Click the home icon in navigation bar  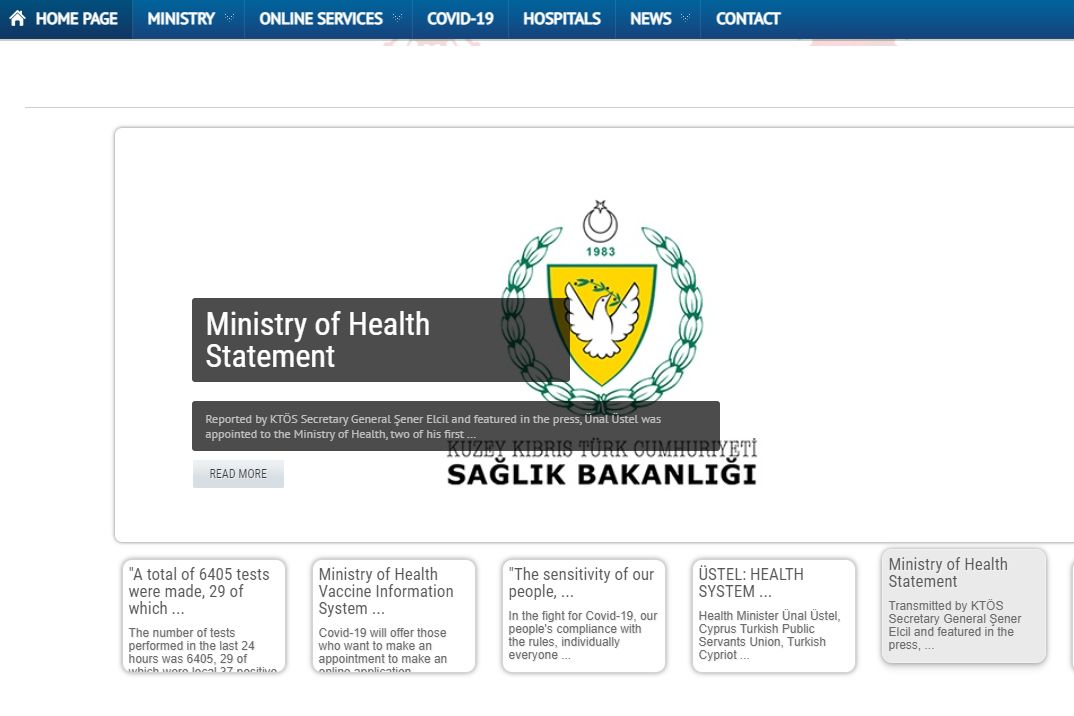(x=17, y=18)
